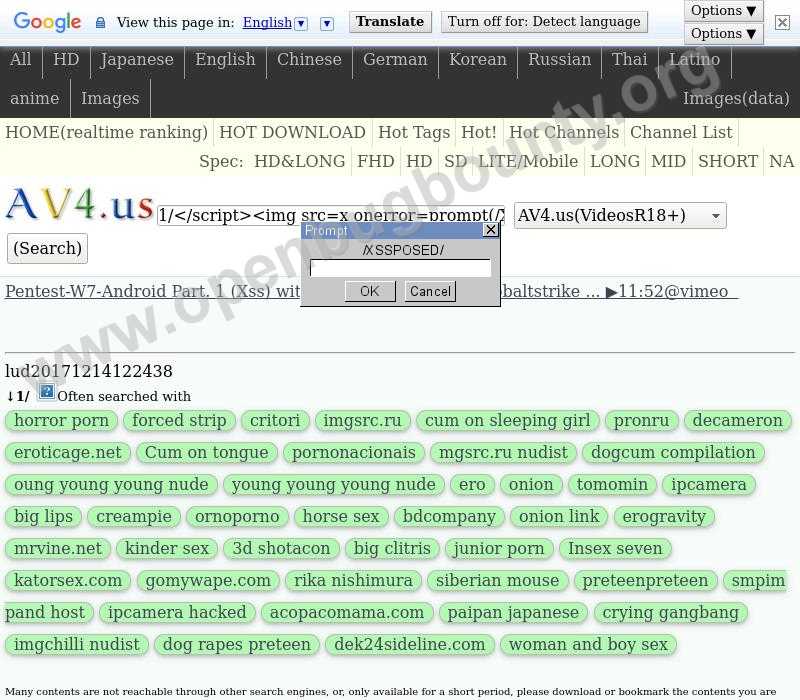Filter by the LONG spec
This screenshot has height=700, width=800.
pyautogui.click(x=615, y=162)
